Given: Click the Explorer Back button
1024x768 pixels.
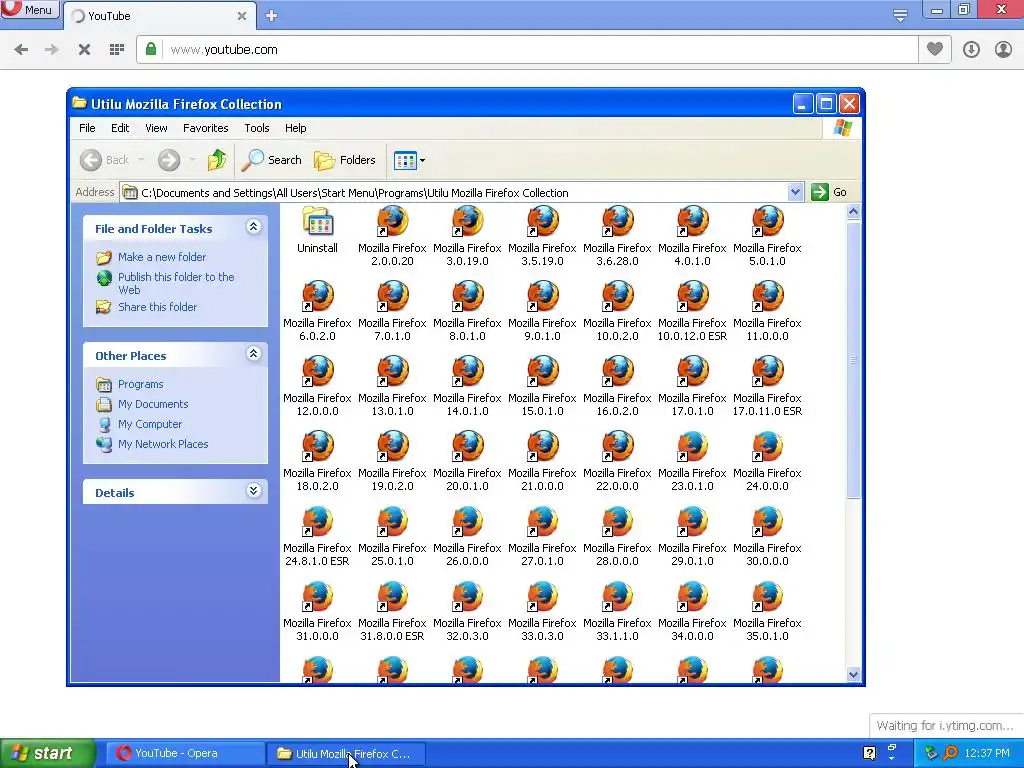Looking at the screenshot, I should tap(105, 160).
